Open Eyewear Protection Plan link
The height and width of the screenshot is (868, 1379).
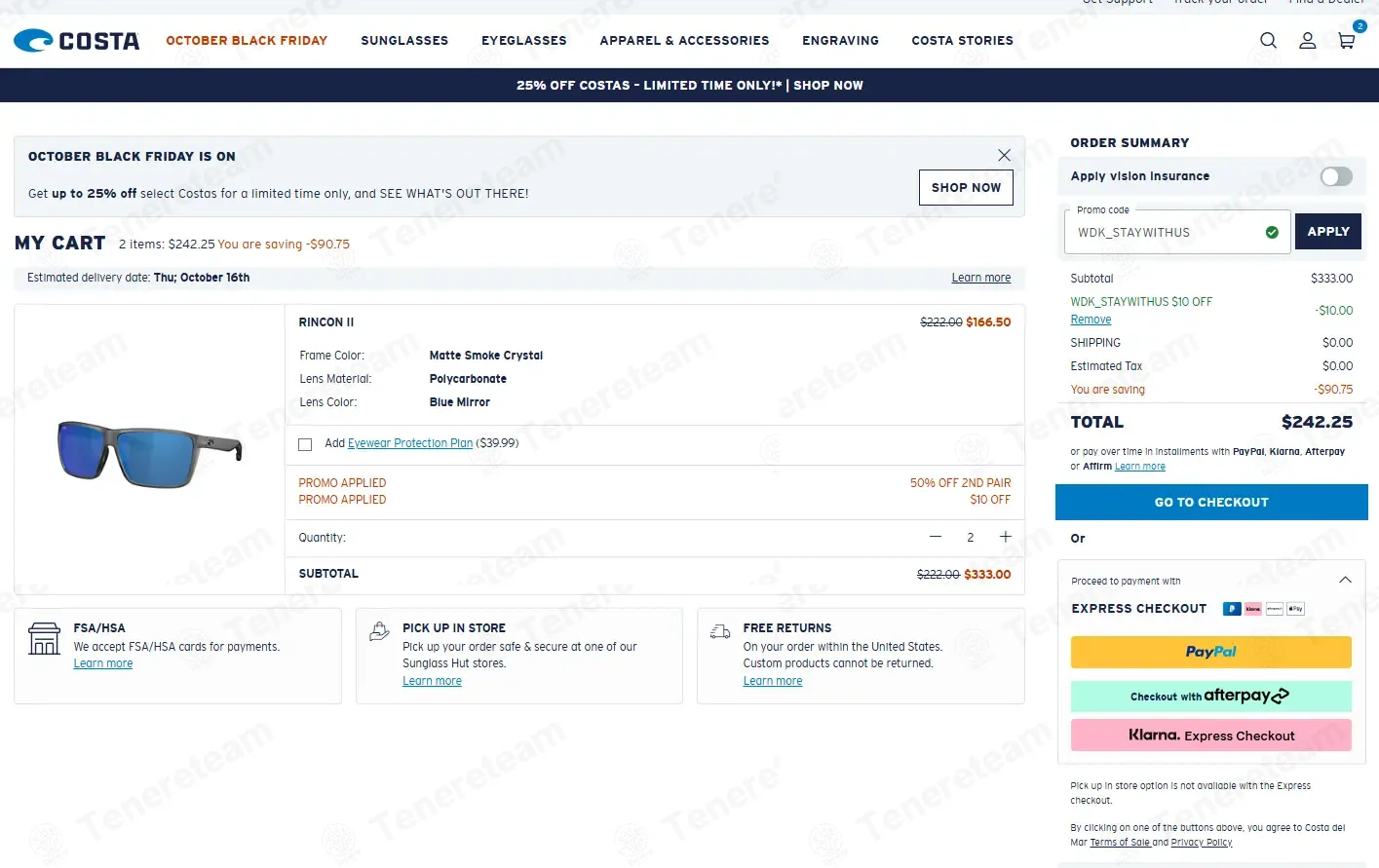tap(410, 443)
